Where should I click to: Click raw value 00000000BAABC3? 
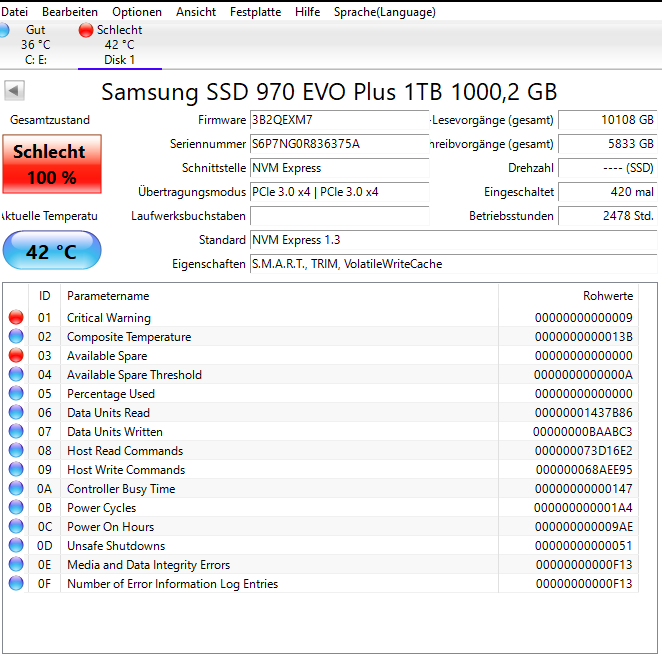[583, 432]
